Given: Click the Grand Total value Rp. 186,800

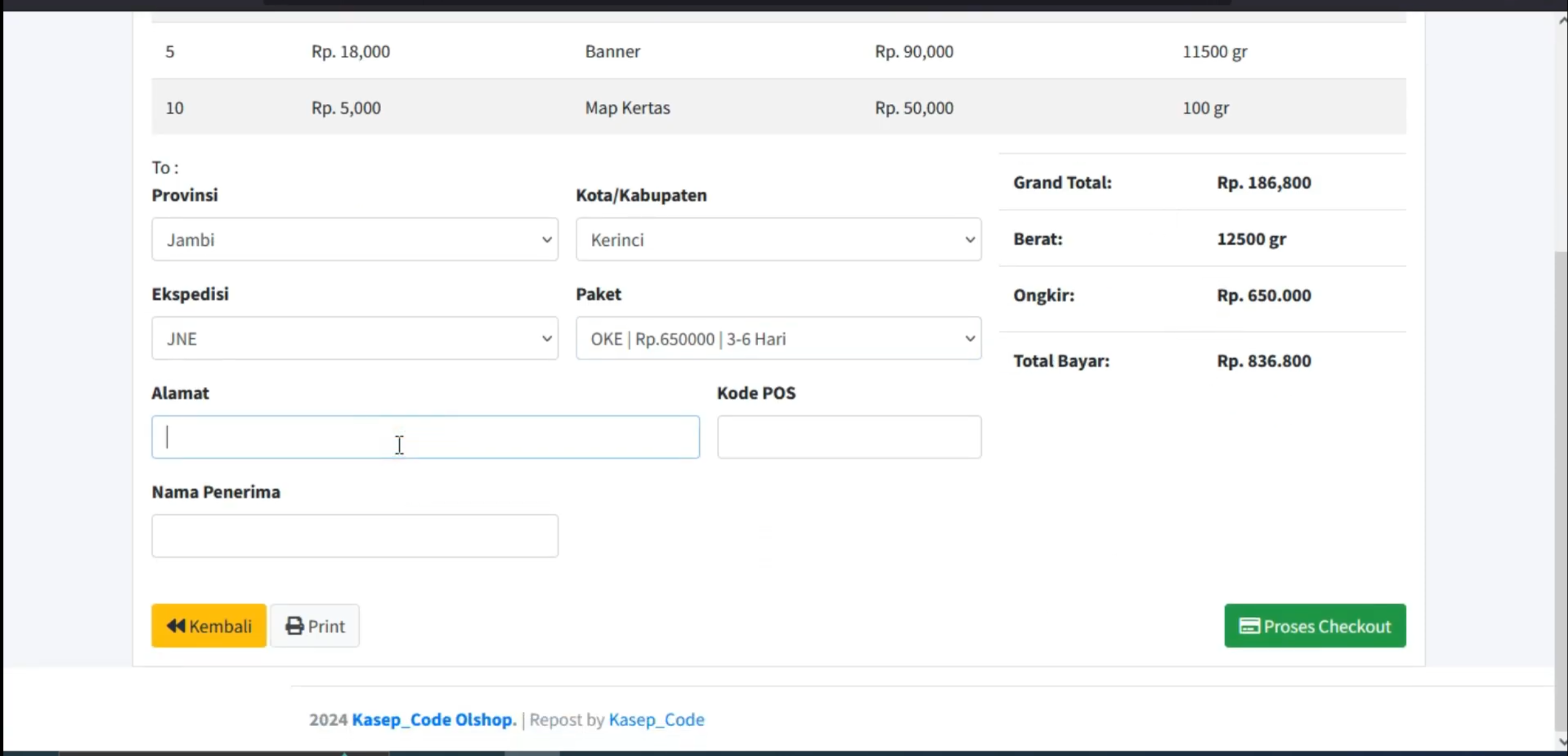Looking at the screenshot, I should pos(1264,182).
